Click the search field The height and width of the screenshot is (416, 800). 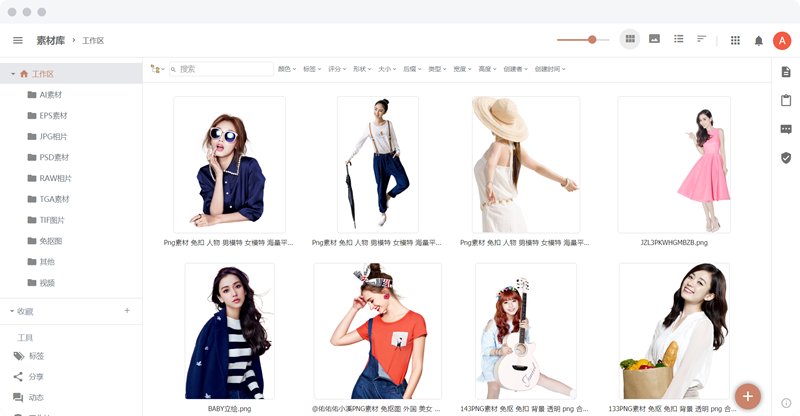[x=221, y=69]
